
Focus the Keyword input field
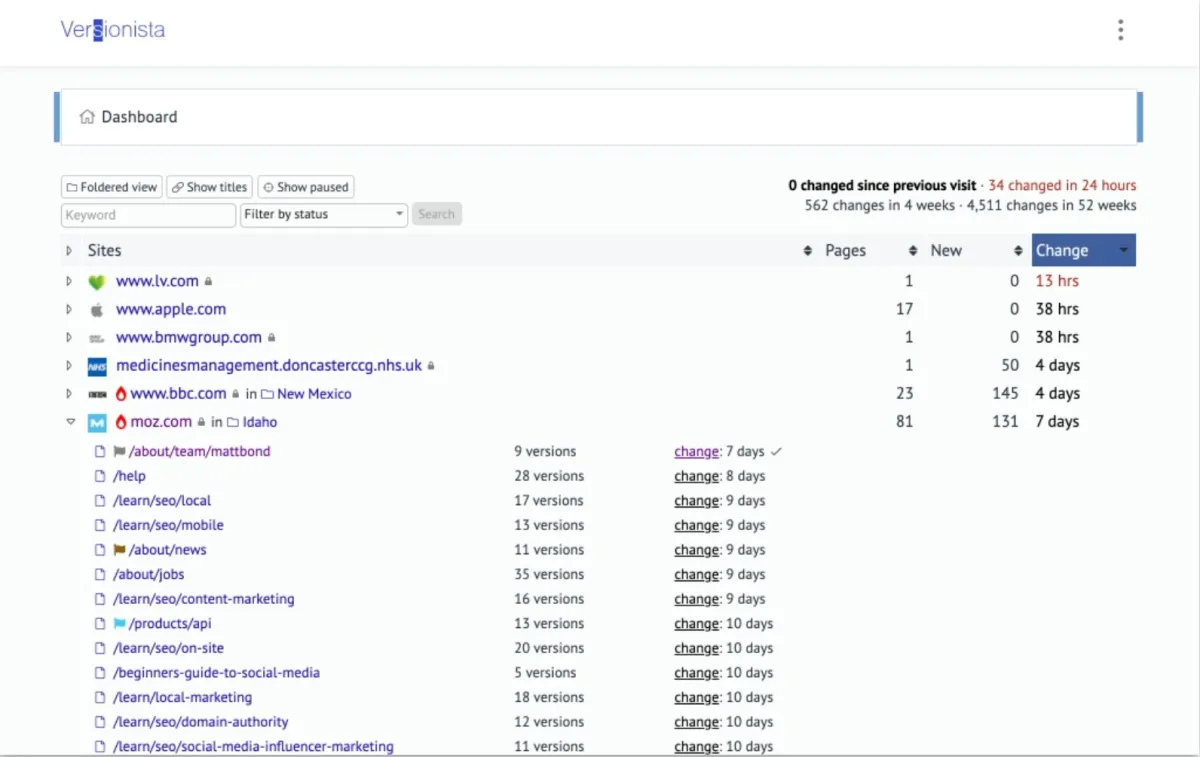click(x=148, y=215)
